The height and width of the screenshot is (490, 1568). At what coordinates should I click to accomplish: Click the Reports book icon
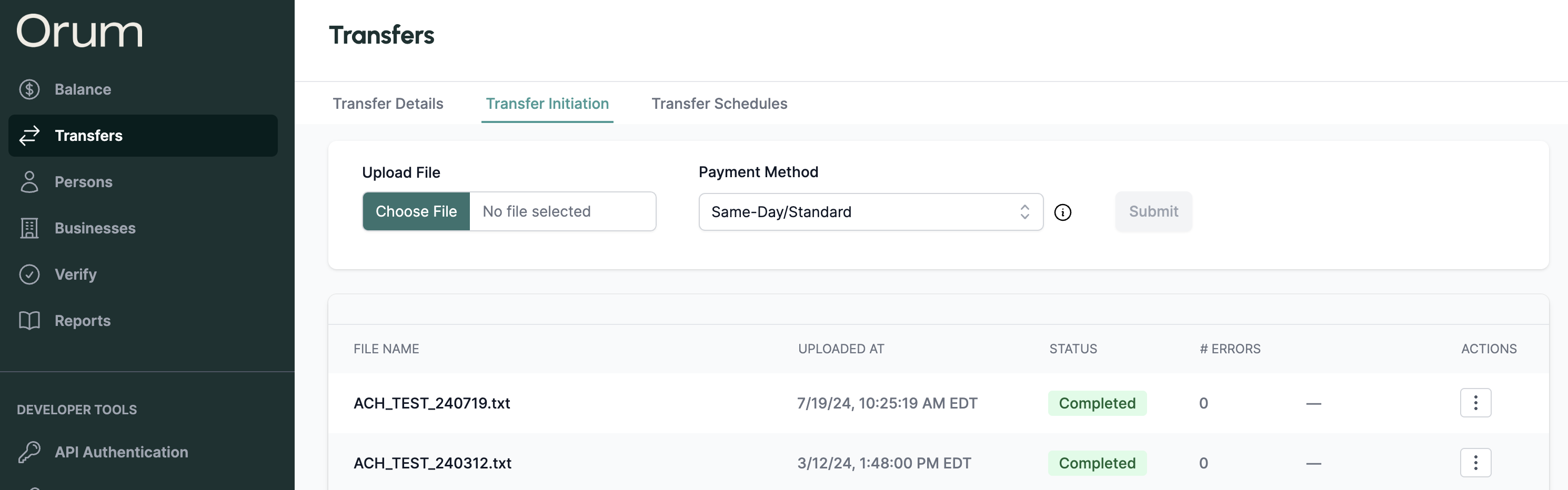pyautogui.click(x=29, y=320)
